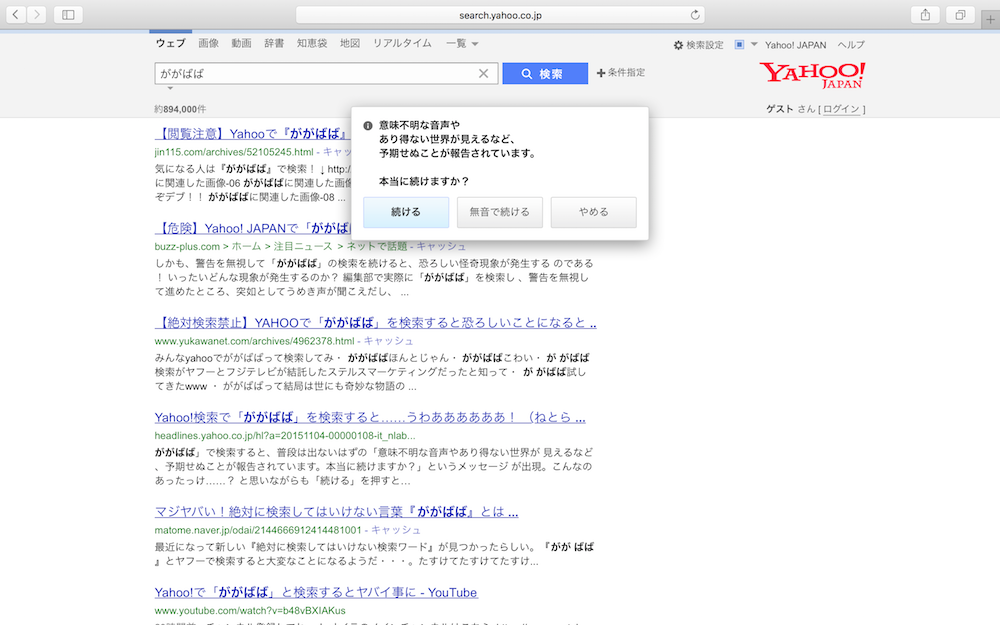Screen dimensions: 1000x625
Task: Click the blue 検索 search button
Action: coord(545,74)
